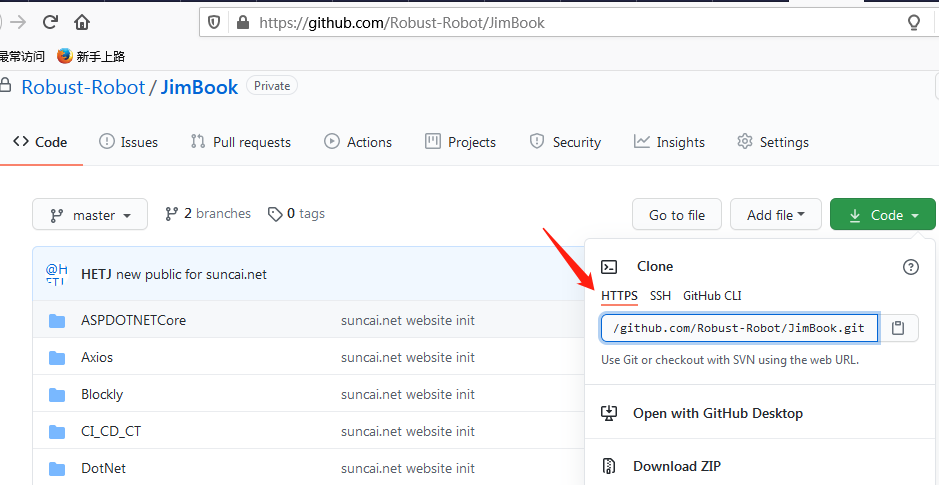The width and height of the screenshot is (939, 485).
Task: Open the Security tab
Action: pyautogui.click(x=565, y=142)
